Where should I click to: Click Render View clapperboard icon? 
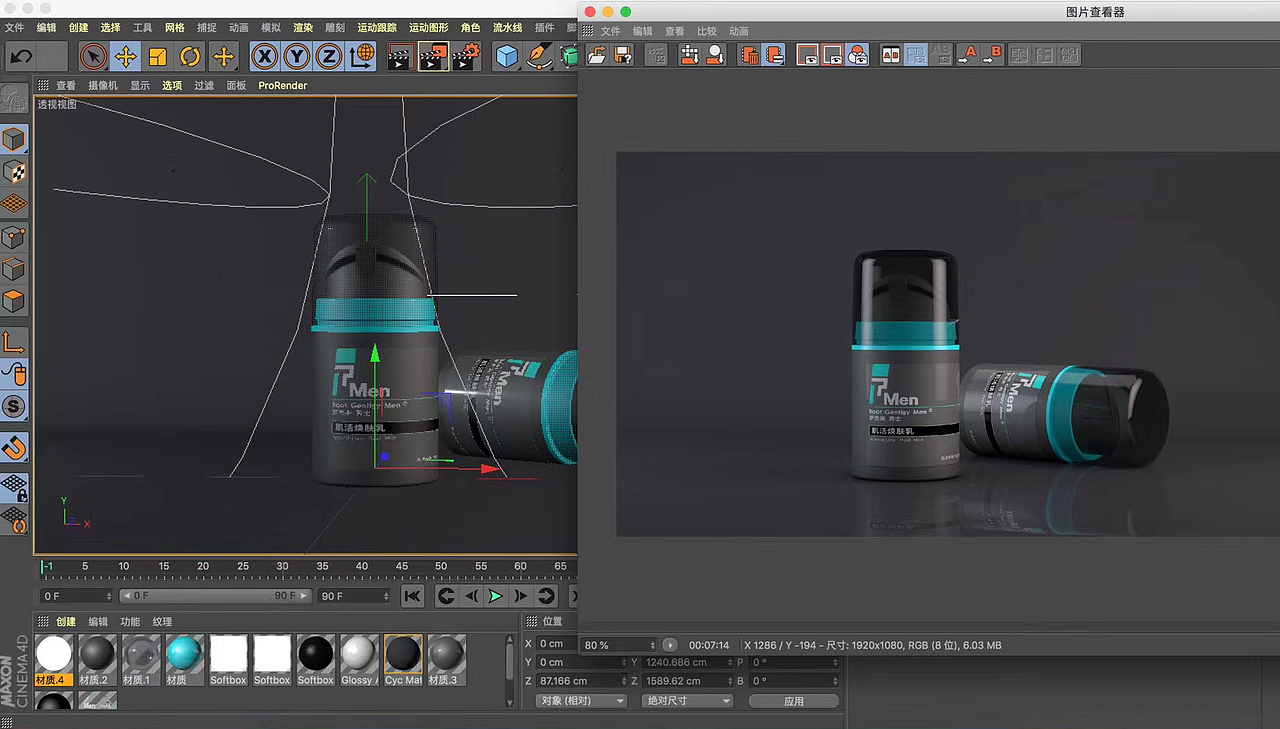pyautogui.click(x=400, y=56)
